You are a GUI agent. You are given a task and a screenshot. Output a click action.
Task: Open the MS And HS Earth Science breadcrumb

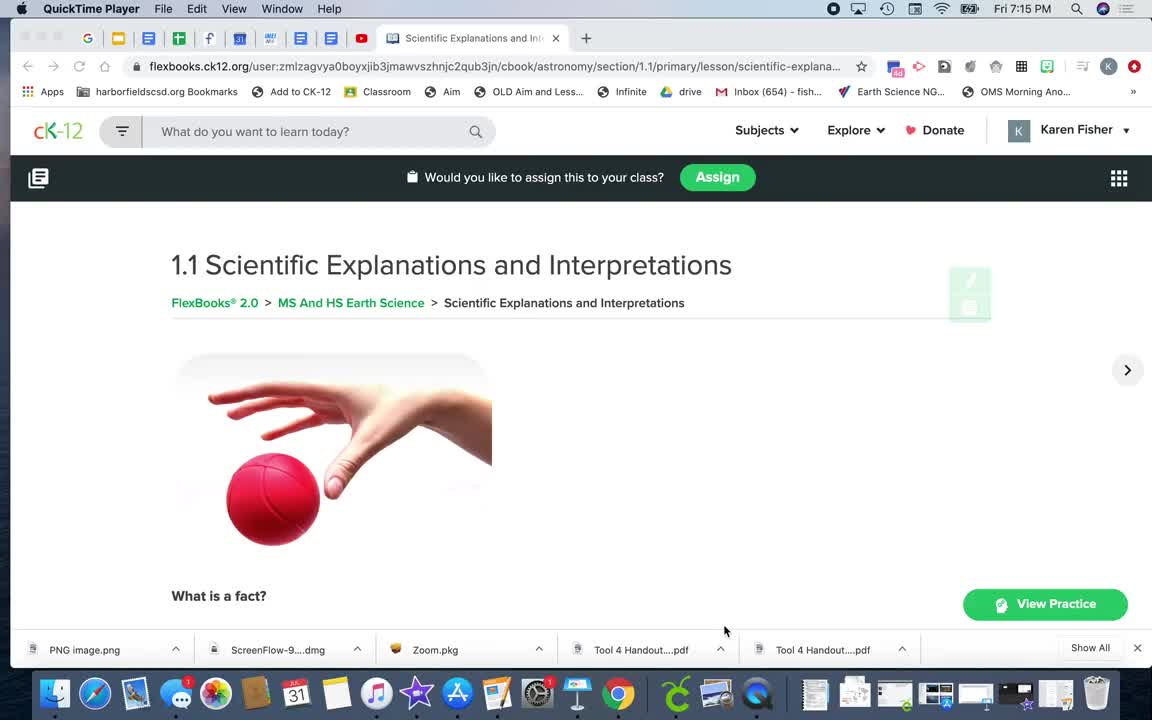[351, 303]
